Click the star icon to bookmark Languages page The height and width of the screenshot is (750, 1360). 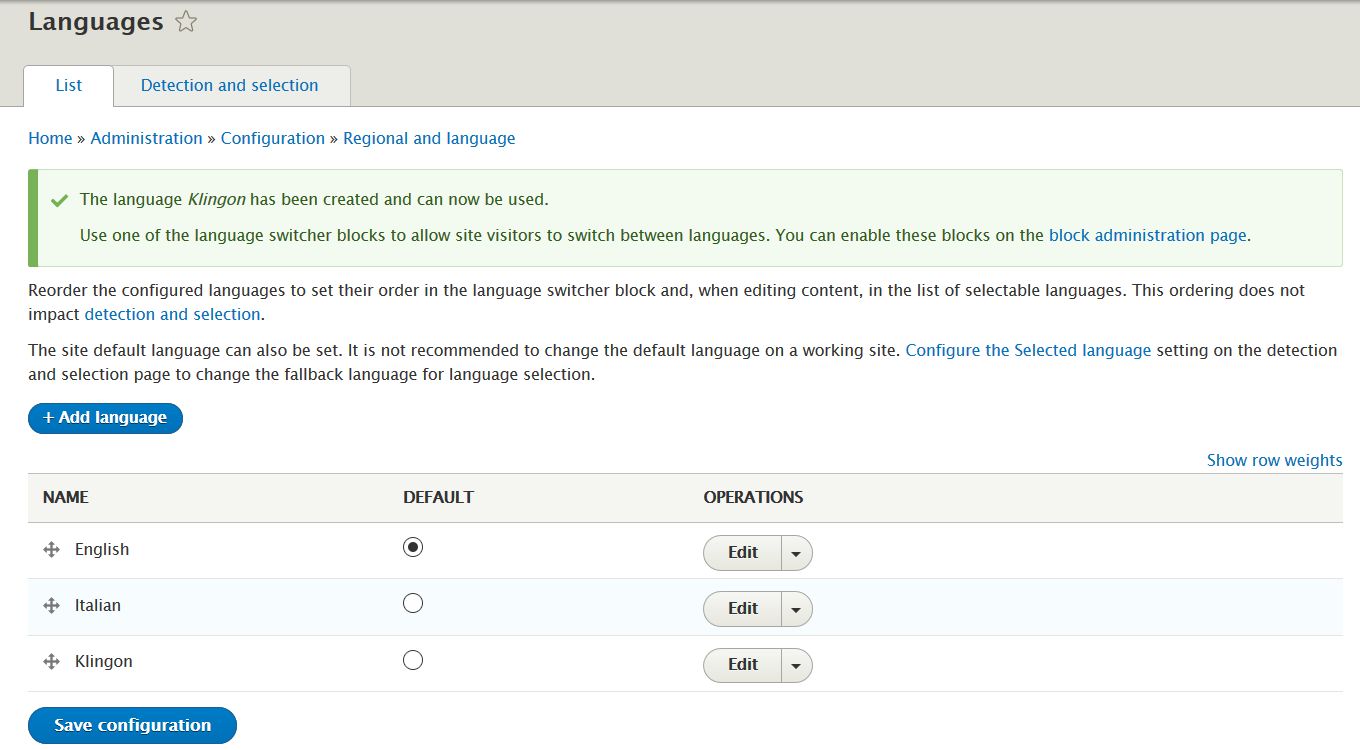pyautogui.click(x=186, y=20)
